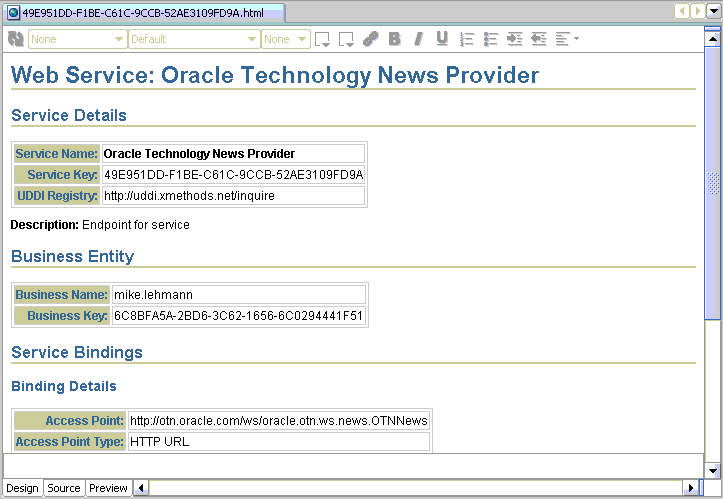The height and width of the screenshot is (499, 723).
Task: Click the scroll tabs right arrow
Action: 698,11
